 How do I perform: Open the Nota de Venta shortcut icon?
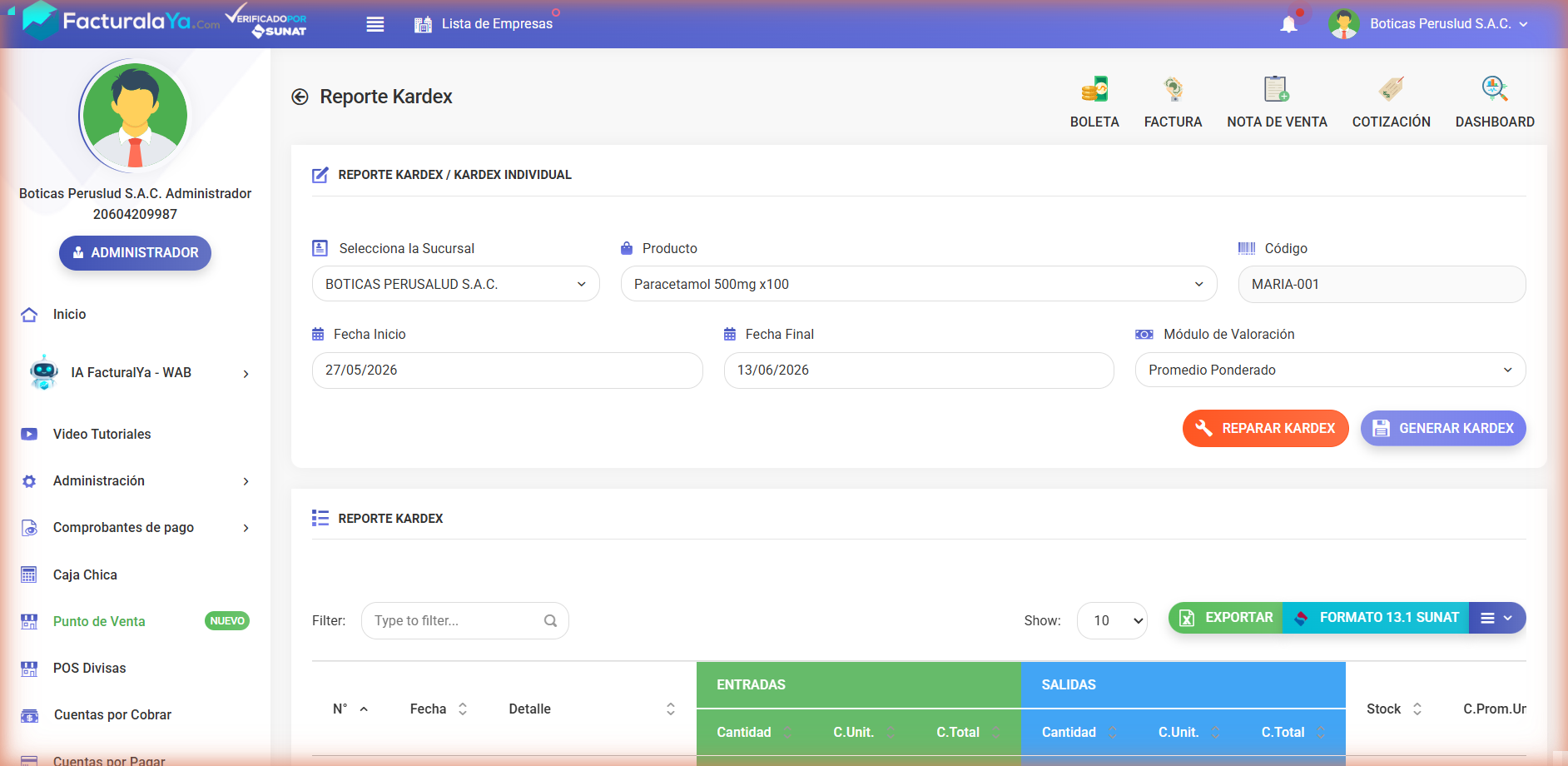(x=1277, y=89)
